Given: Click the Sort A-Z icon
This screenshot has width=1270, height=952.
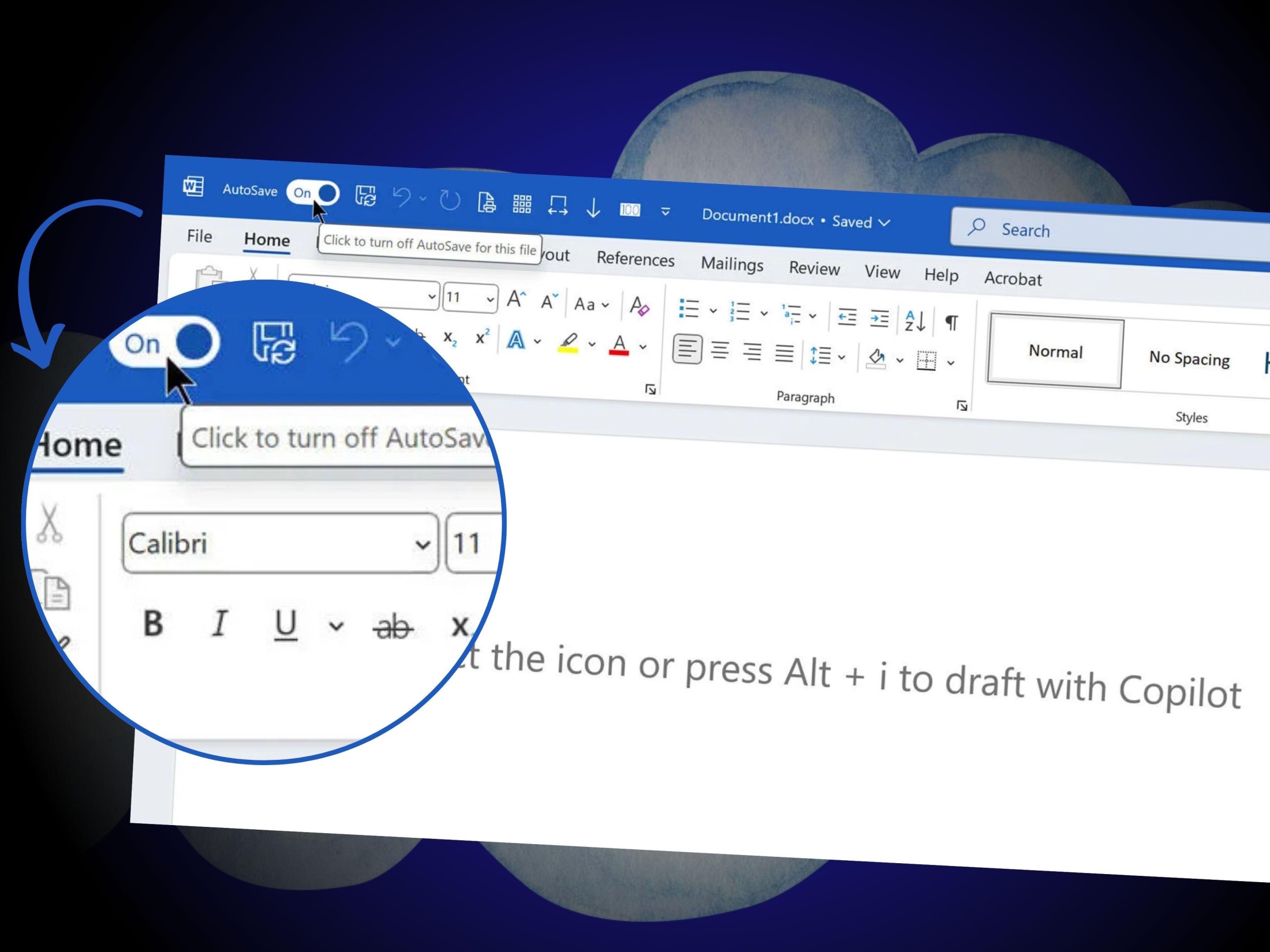Looking at the screenshot, I should [x=915, y=321].
